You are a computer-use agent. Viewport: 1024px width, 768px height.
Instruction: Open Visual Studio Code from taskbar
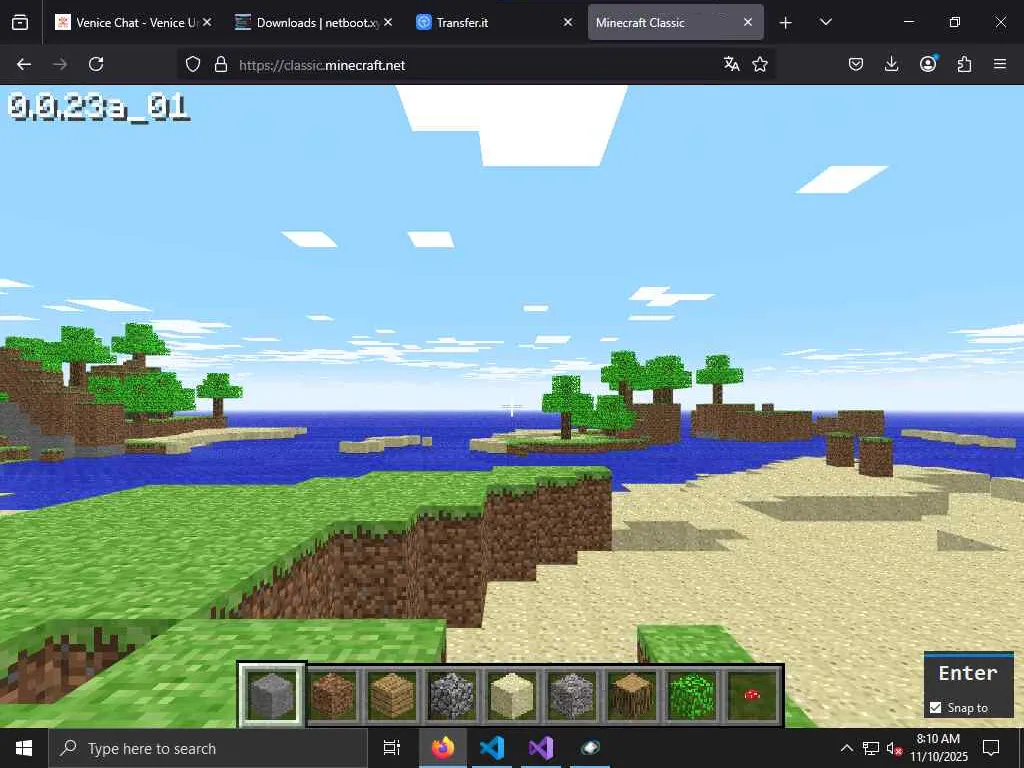492,748
